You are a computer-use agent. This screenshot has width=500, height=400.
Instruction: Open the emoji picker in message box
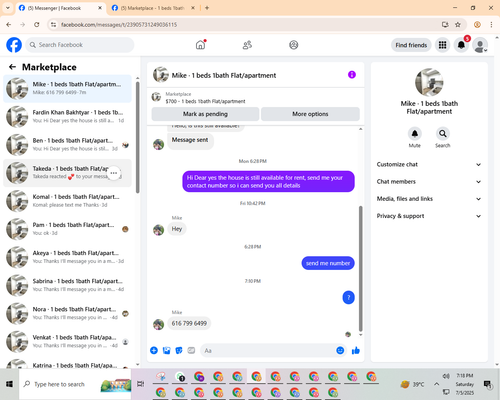340,350
